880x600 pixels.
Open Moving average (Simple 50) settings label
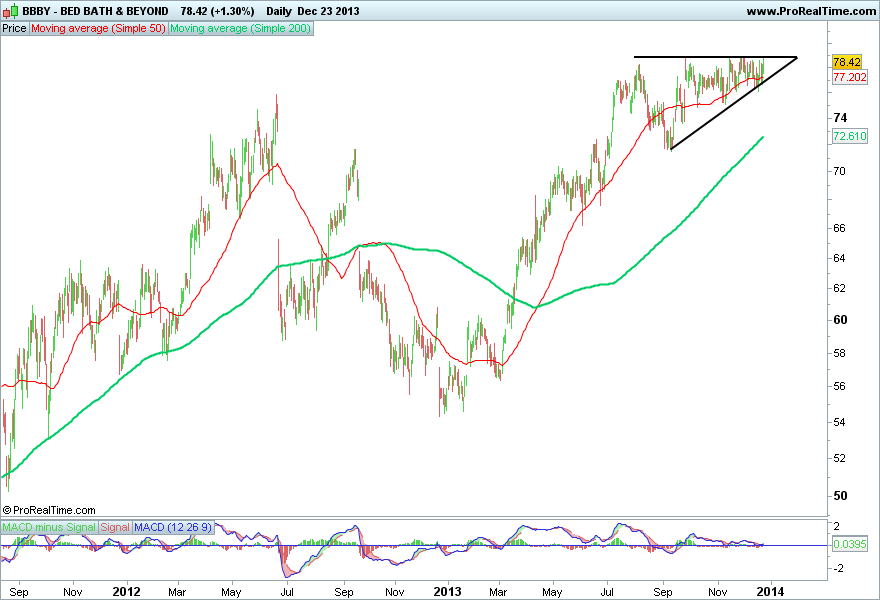[x=98, y=28]
